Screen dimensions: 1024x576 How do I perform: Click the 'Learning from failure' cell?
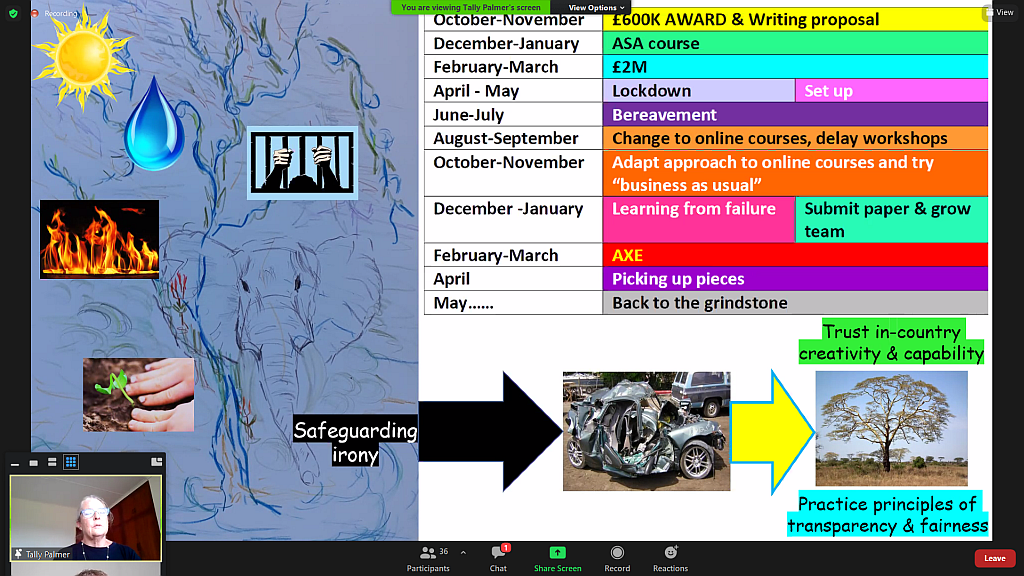(x=699, y=220)
